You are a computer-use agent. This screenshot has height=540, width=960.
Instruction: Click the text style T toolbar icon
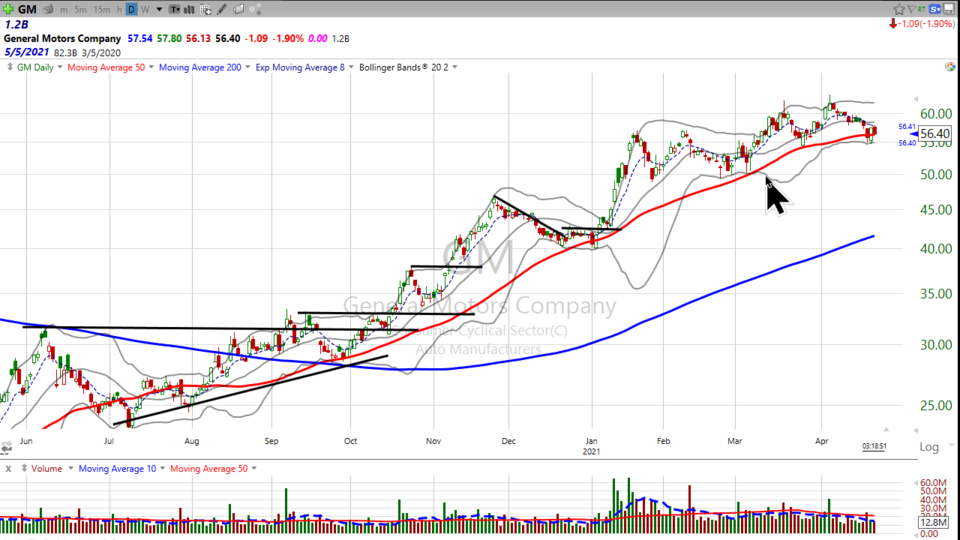click(x=174, y=9)
